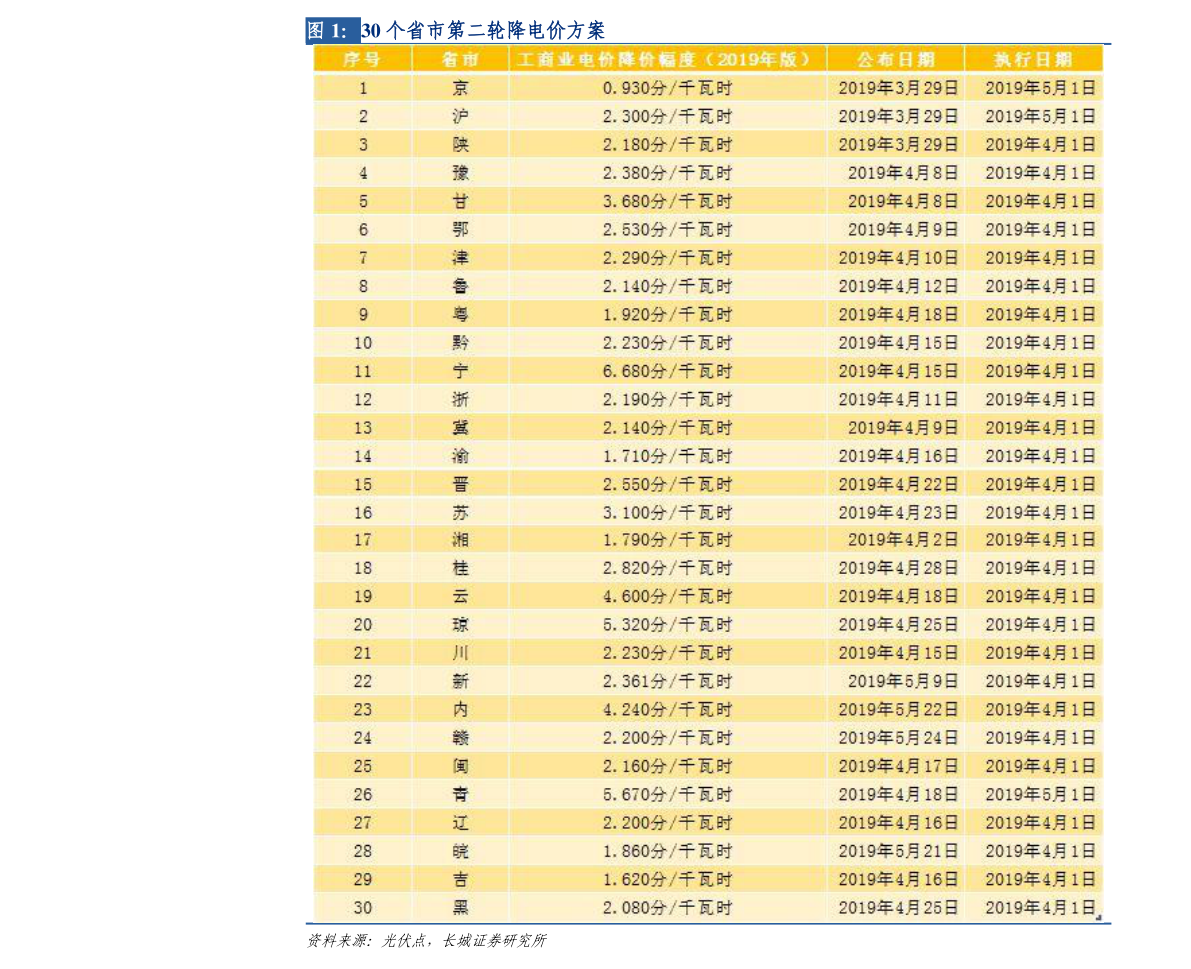Click province cell "京" in row 1

pos(460,88)
